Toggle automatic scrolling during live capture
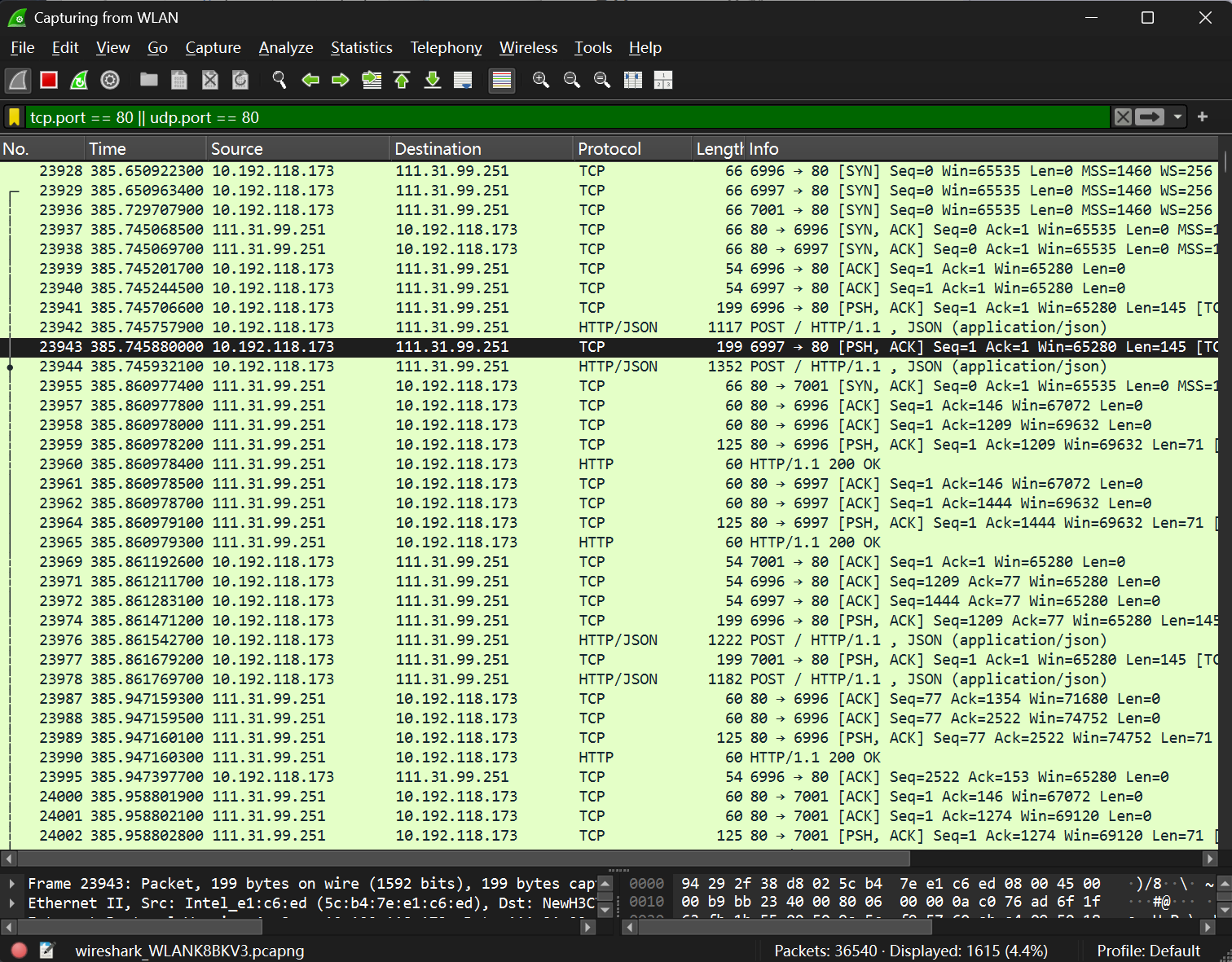This screenshot has width=1232, height=962. click(463, 80)
